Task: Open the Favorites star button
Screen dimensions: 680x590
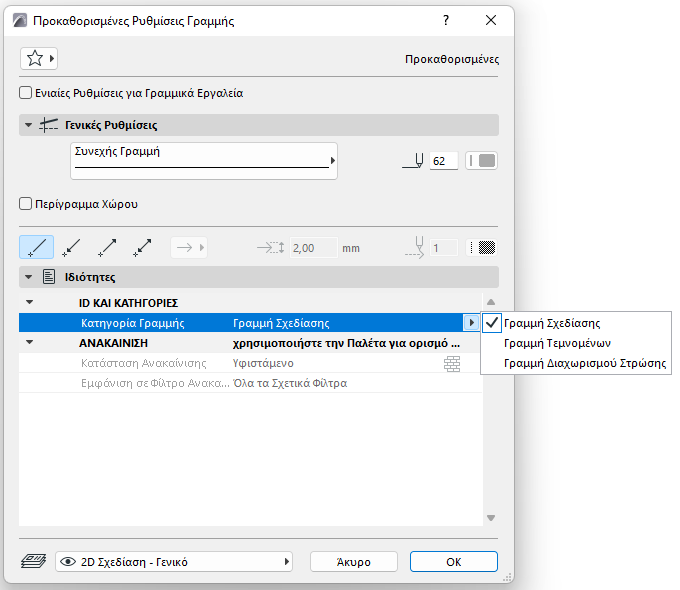Action: click(x=39, y=58)
